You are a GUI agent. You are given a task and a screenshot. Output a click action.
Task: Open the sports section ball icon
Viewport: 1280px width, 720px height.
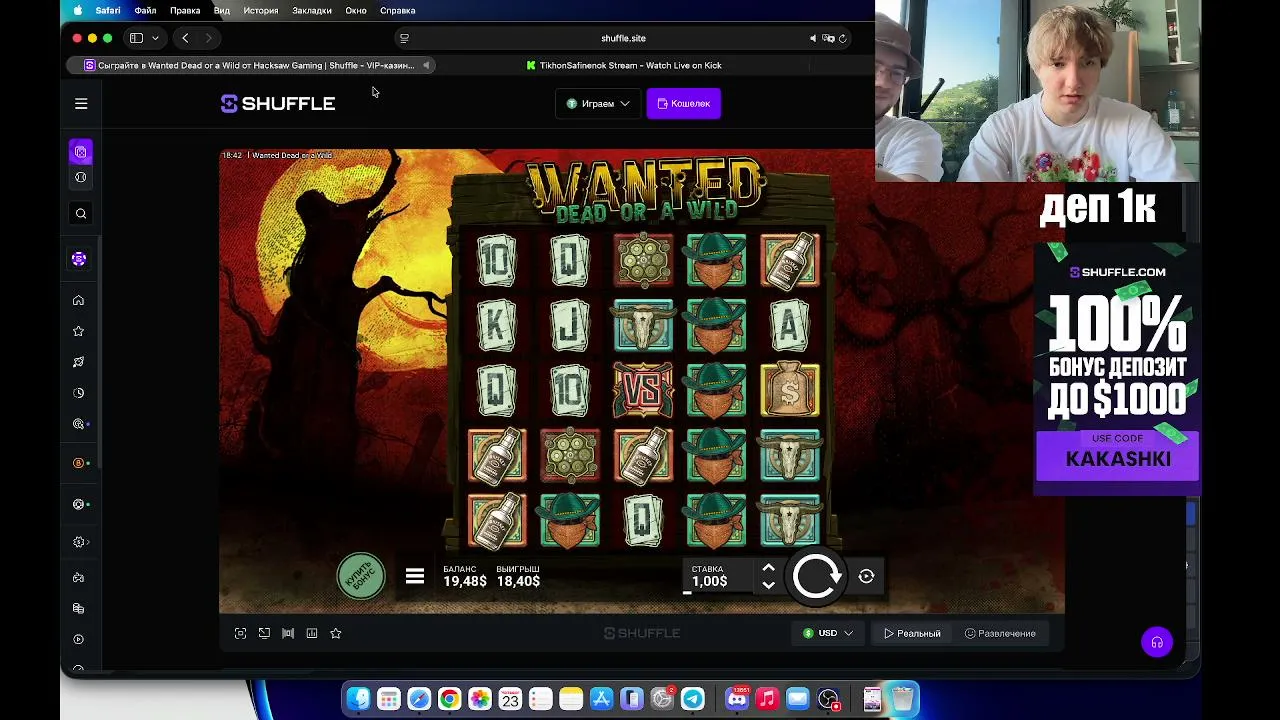[x=81, y=177]
